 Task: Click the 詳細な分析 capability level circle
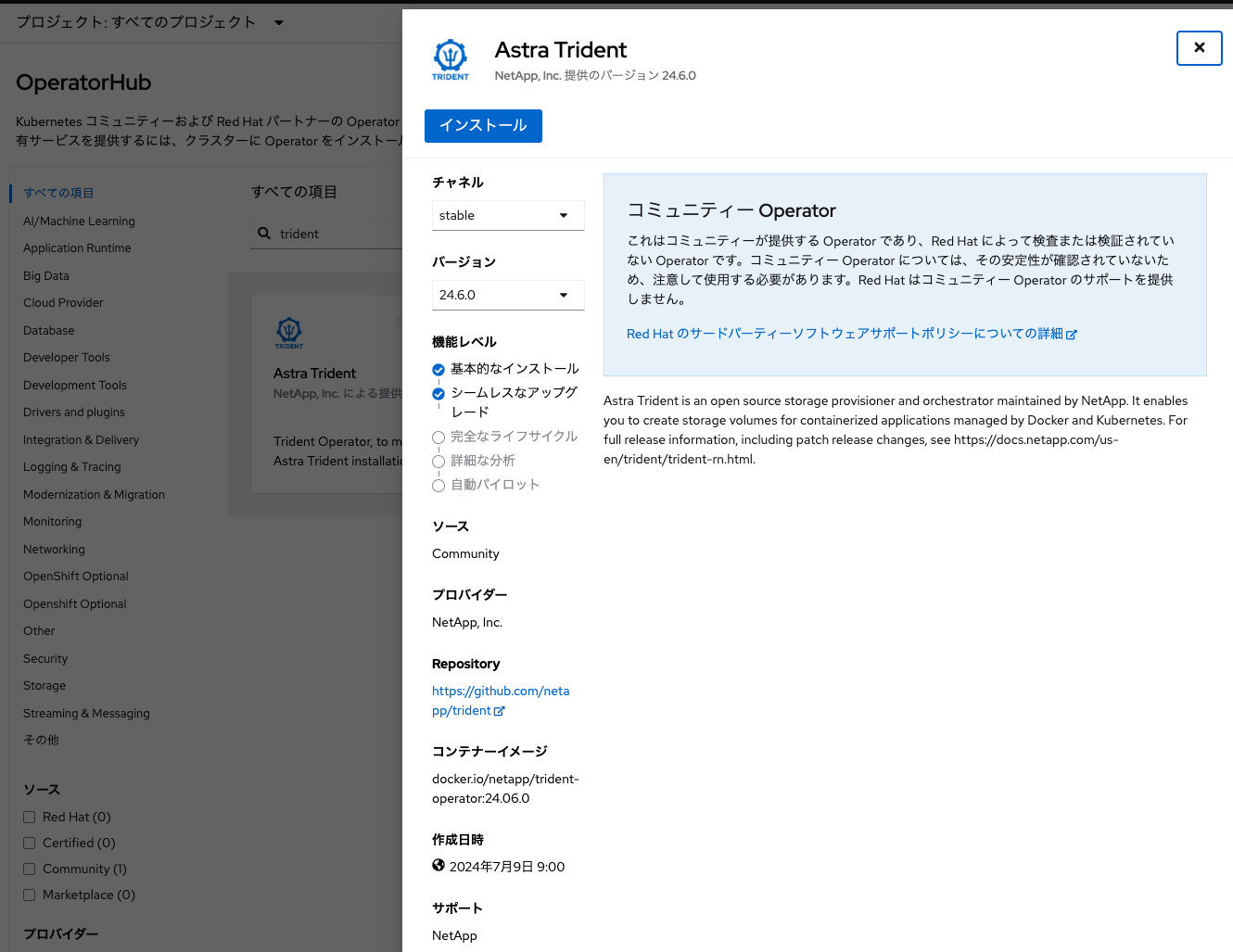pos(439,462)
